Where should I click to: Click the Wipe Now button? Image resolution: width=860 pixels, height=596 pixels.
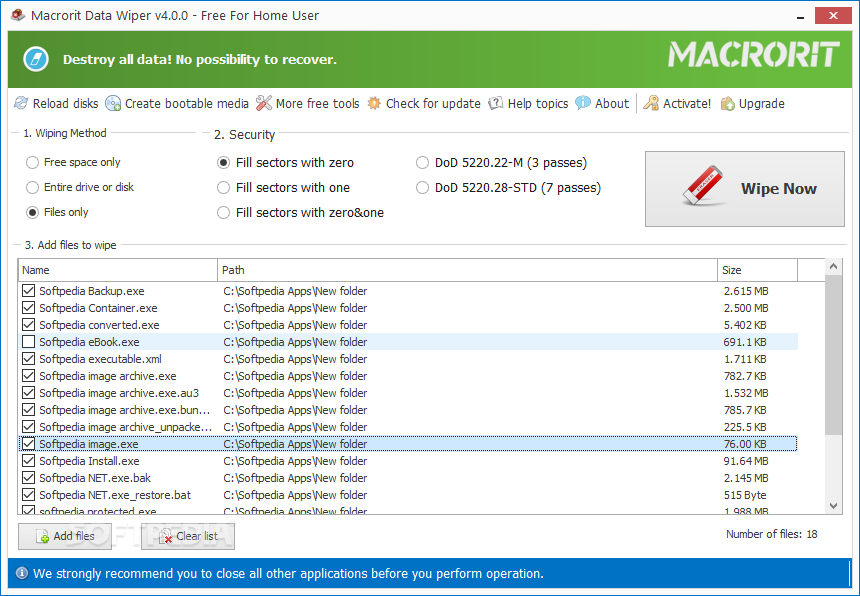744,189
